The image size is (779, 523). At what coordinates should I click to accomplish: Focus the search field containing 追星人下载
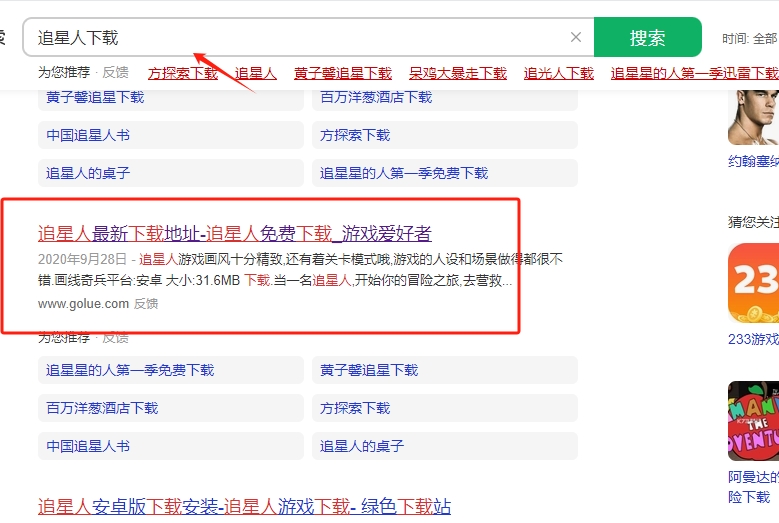click(x=300, y=38)
